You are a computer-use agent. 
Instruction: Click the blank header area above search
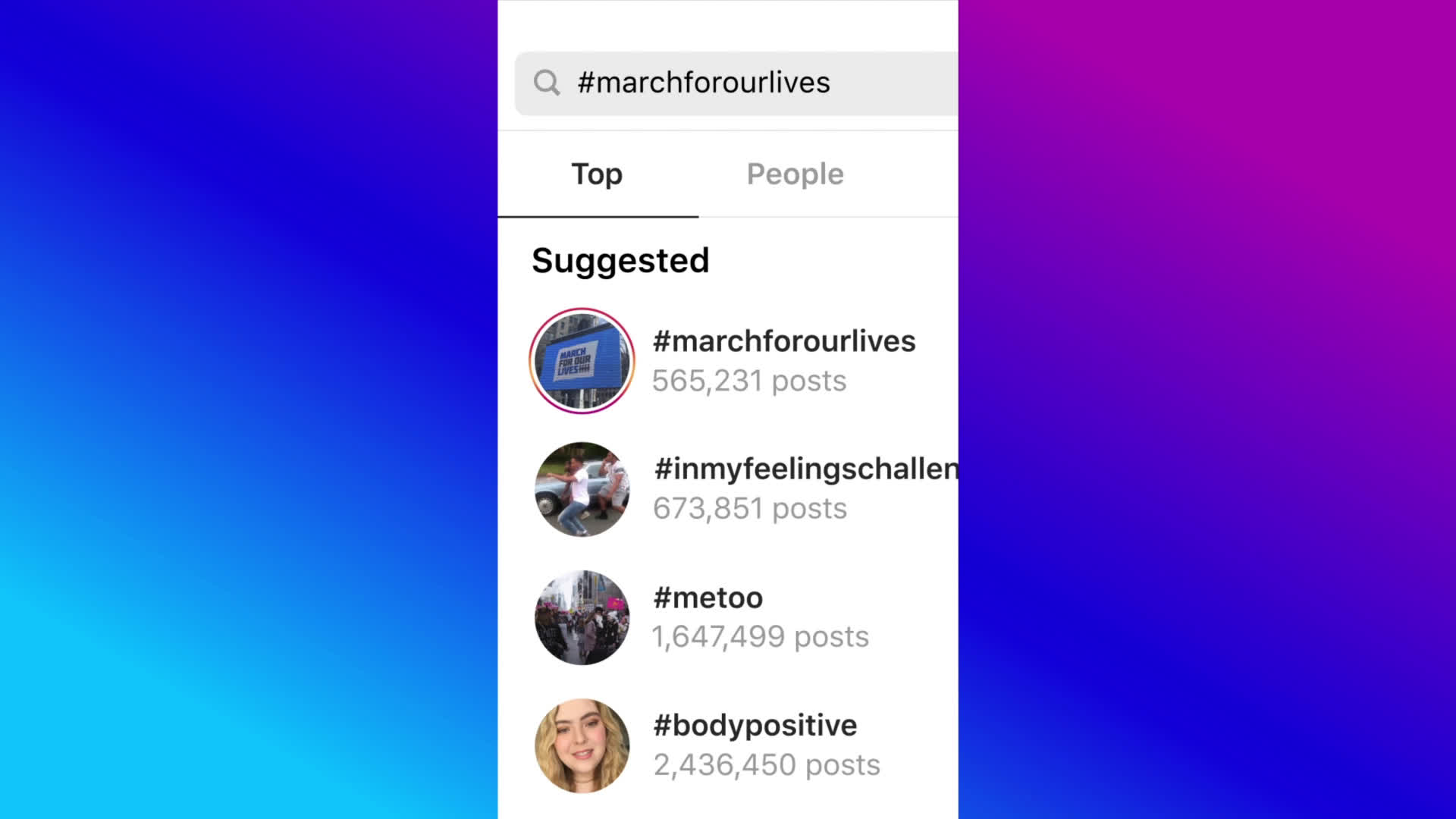tap(728, 24)
